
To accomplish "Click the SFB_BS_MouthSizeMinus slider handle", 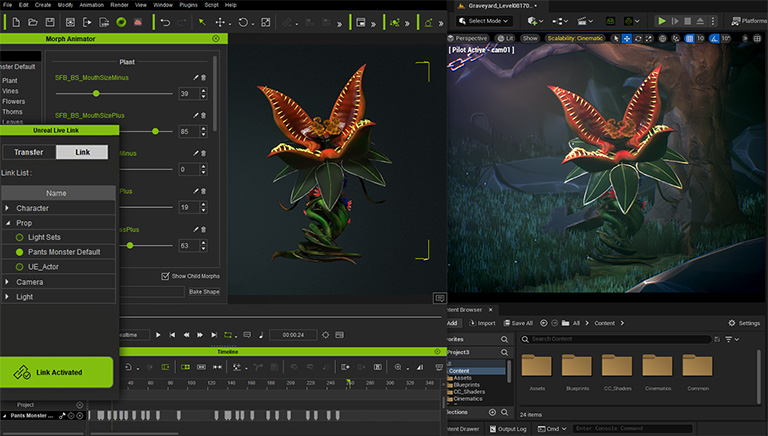I will [97, 93].
